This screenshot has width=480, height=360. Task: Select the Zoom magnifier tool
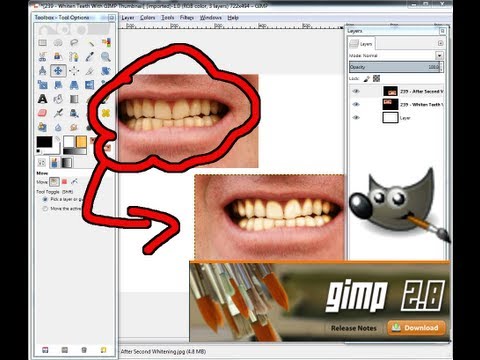(106, 57)
